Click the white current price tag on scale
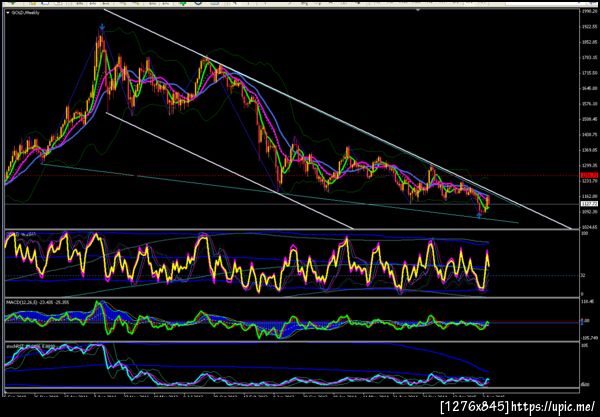 (x=589, y=204)
